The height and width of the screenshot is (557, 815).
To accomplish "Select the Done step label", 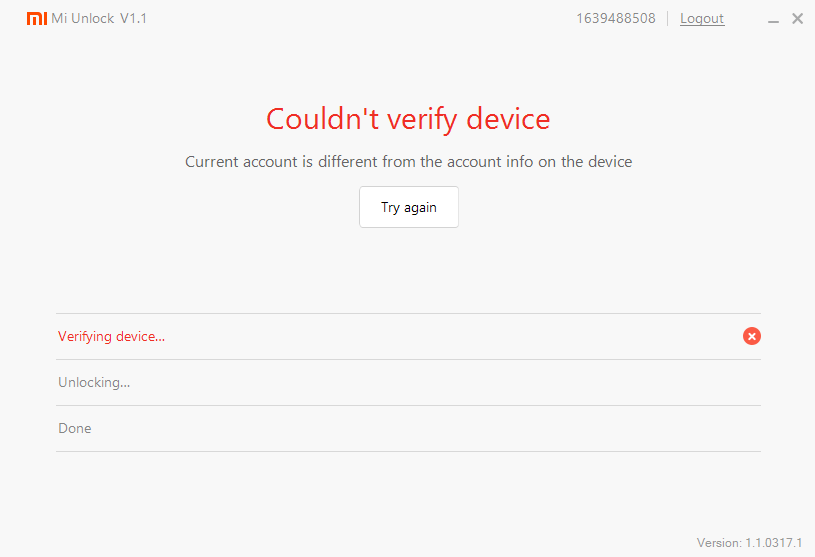I will tap(75, 428).
